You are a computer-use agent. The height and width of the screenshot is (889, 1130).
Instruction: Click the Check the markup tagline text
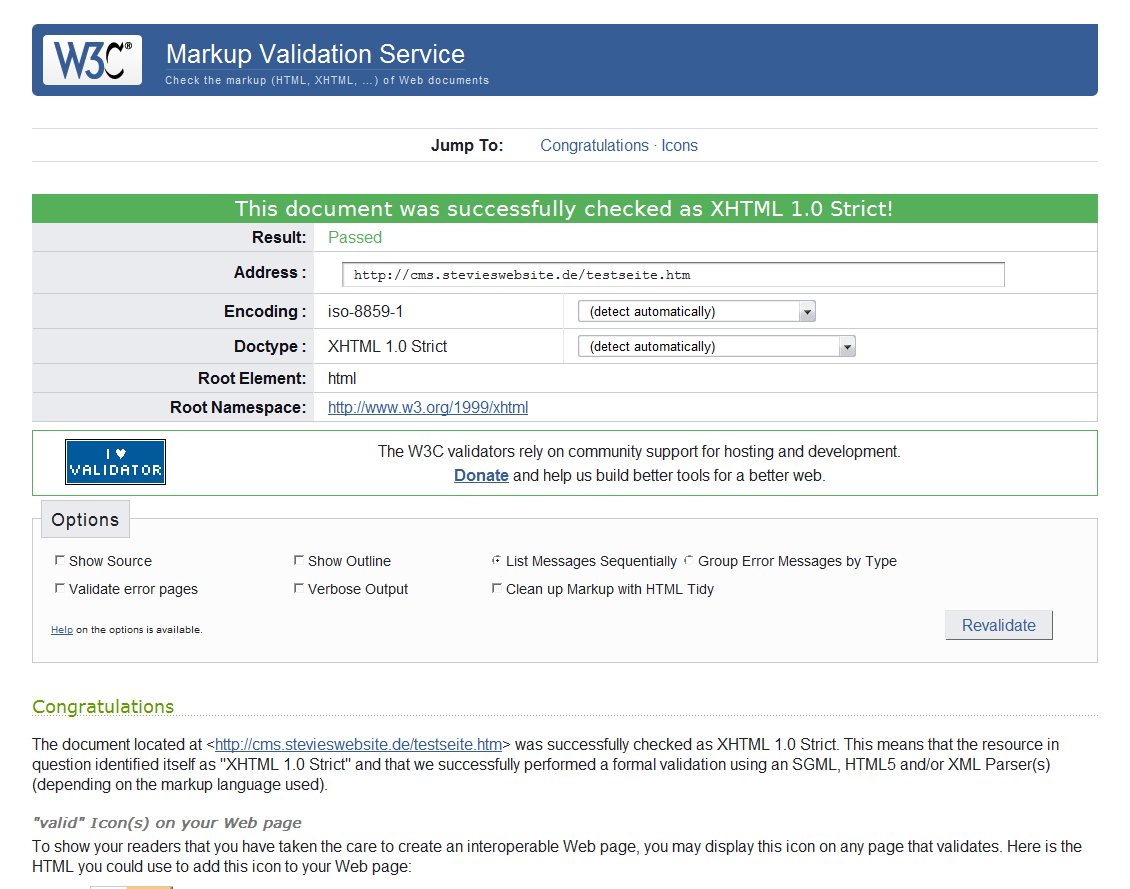(x=327, y=81)
